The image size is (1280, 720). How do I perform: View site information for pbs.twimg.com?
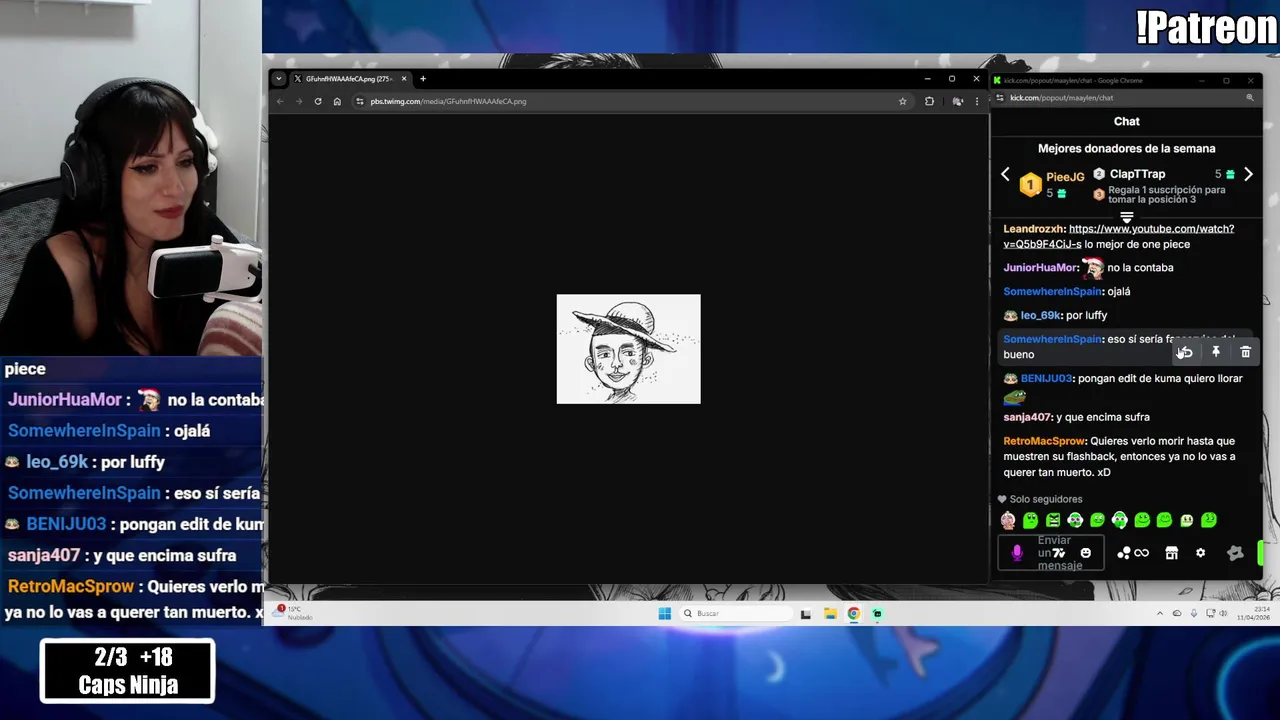(x=360, y=101)
